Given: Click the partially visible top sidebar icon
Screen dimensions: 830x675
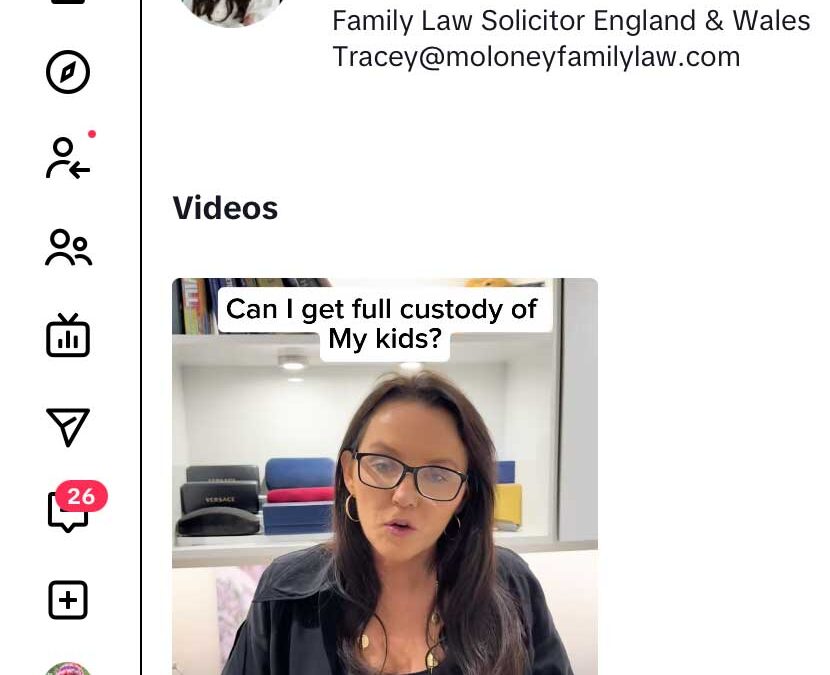Looking at the screenshot, I should pos(68,2).
